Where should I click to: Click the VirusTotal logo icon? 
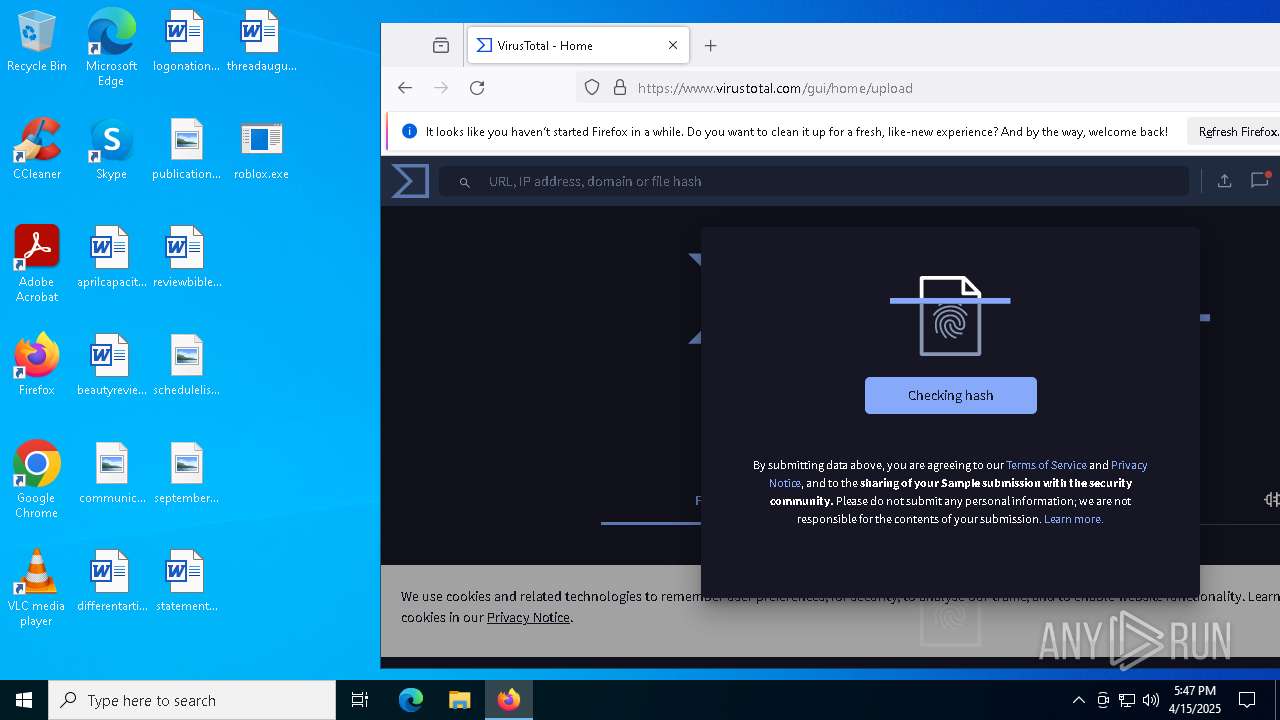(x=410, y=181)
